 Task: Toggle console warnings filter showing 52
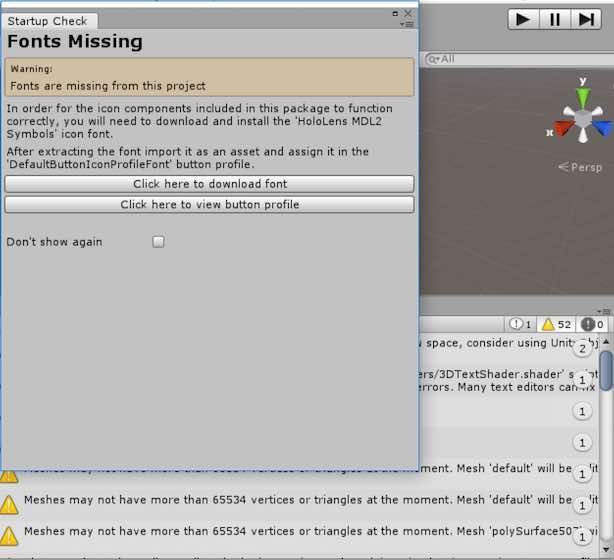coord(556,324)
